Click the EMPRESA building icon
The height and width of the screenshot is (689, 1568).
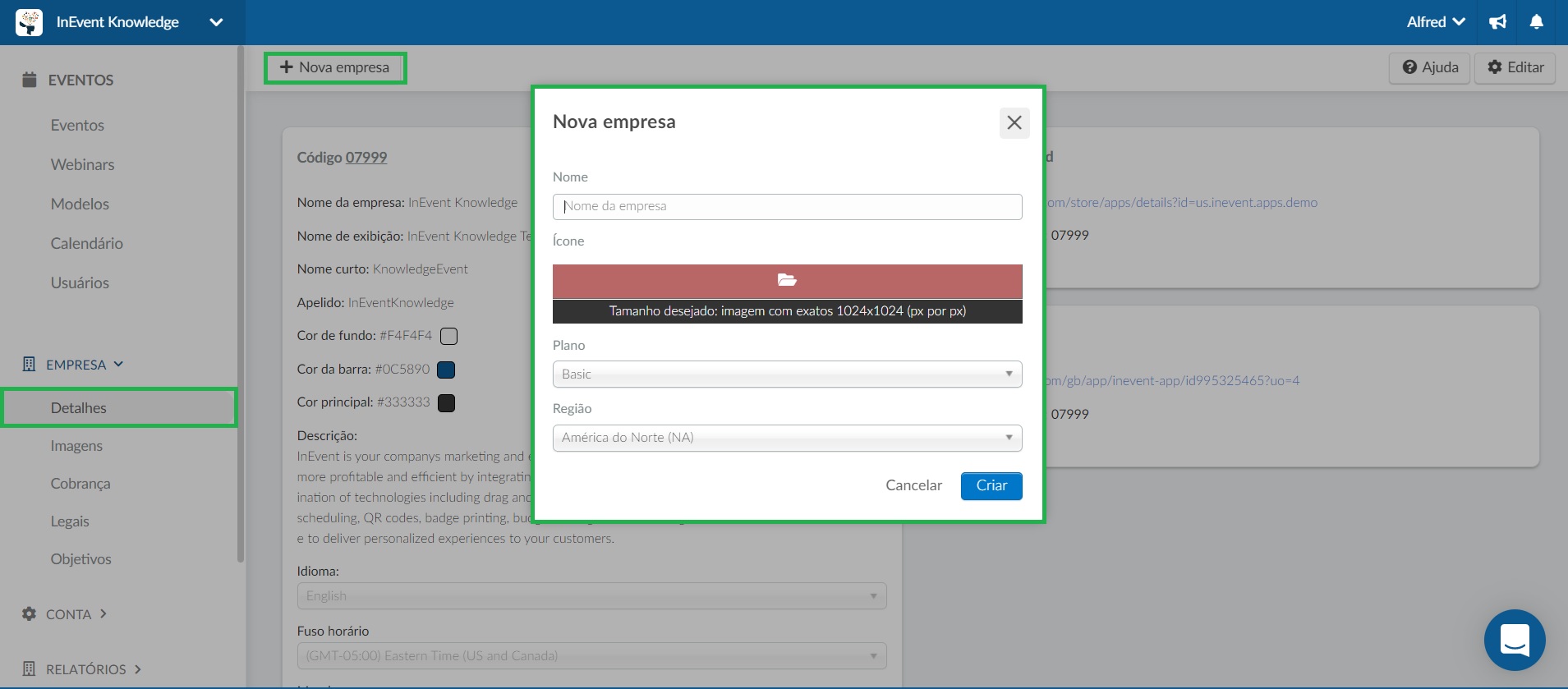(29, 364)
